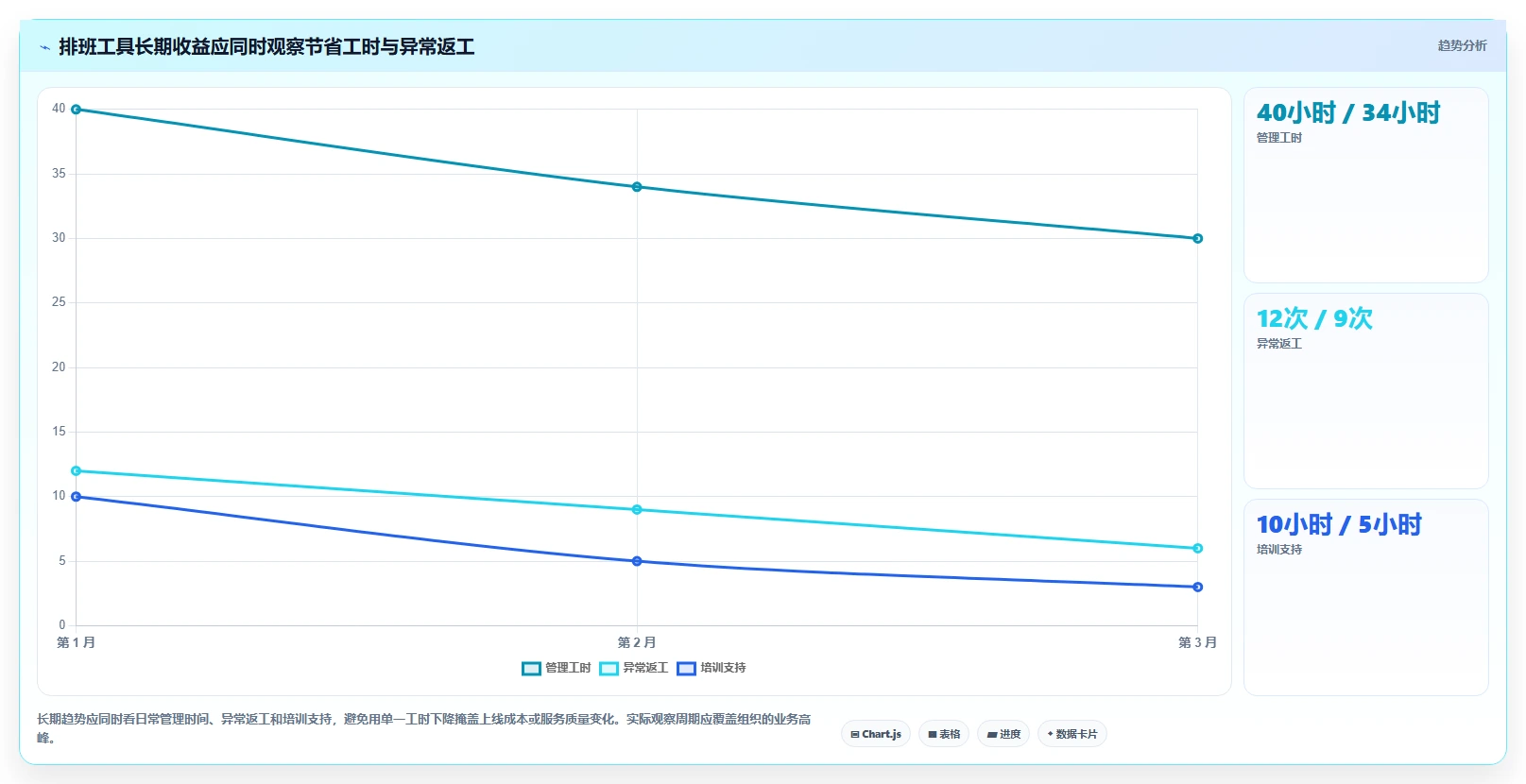Click the y-axis value 35
1526x784 pixels.
click(59, 174)
